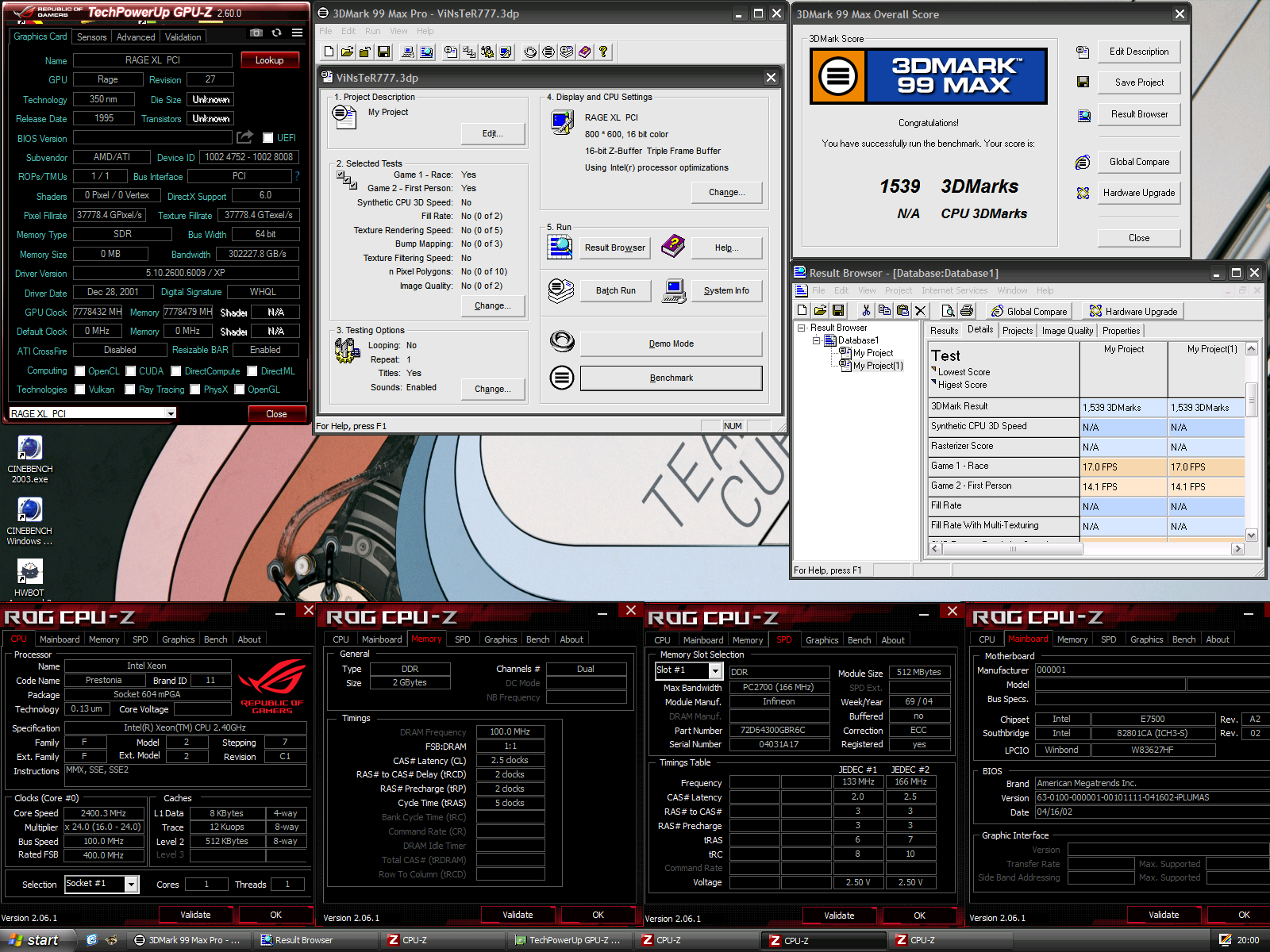
Task: Click the Delete X icon in Result Browser toolbar
Action: 921,310
